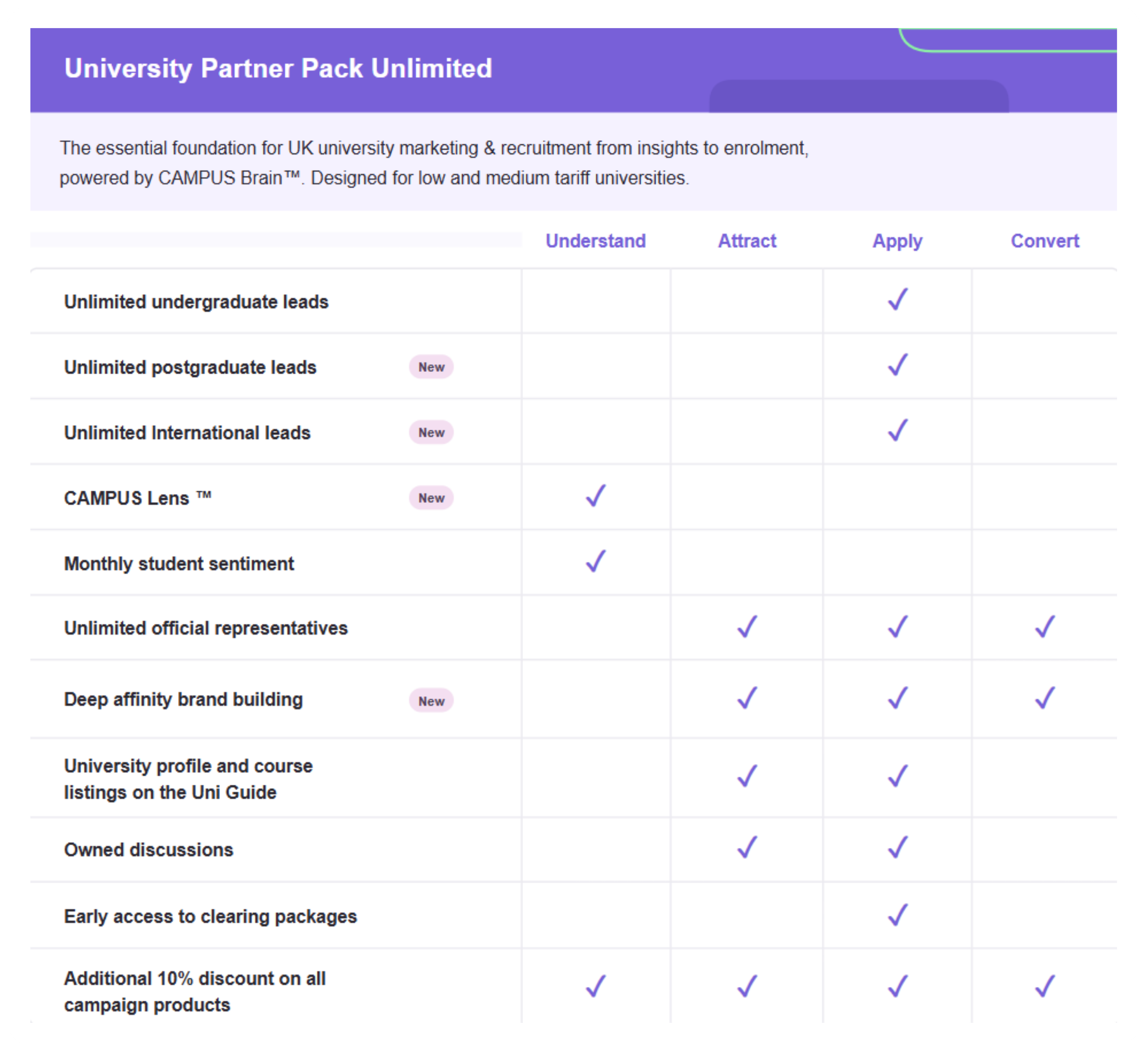Select the Attract column header
Screen dimensions: 1148x1057
[747, 241]
